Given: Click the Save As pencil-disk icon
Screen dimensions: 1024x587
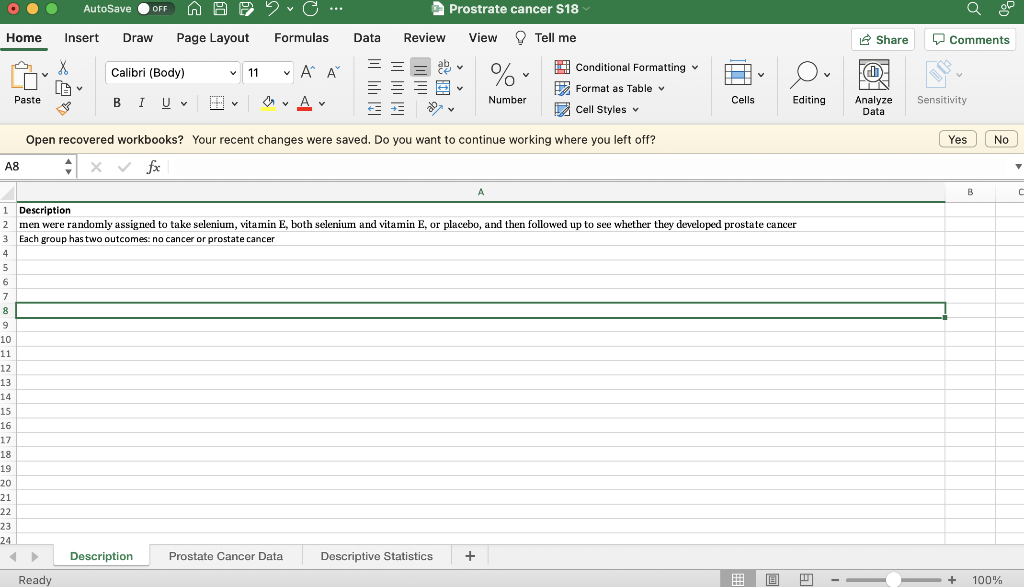Looking at the screenshot, I should (246, 8).
